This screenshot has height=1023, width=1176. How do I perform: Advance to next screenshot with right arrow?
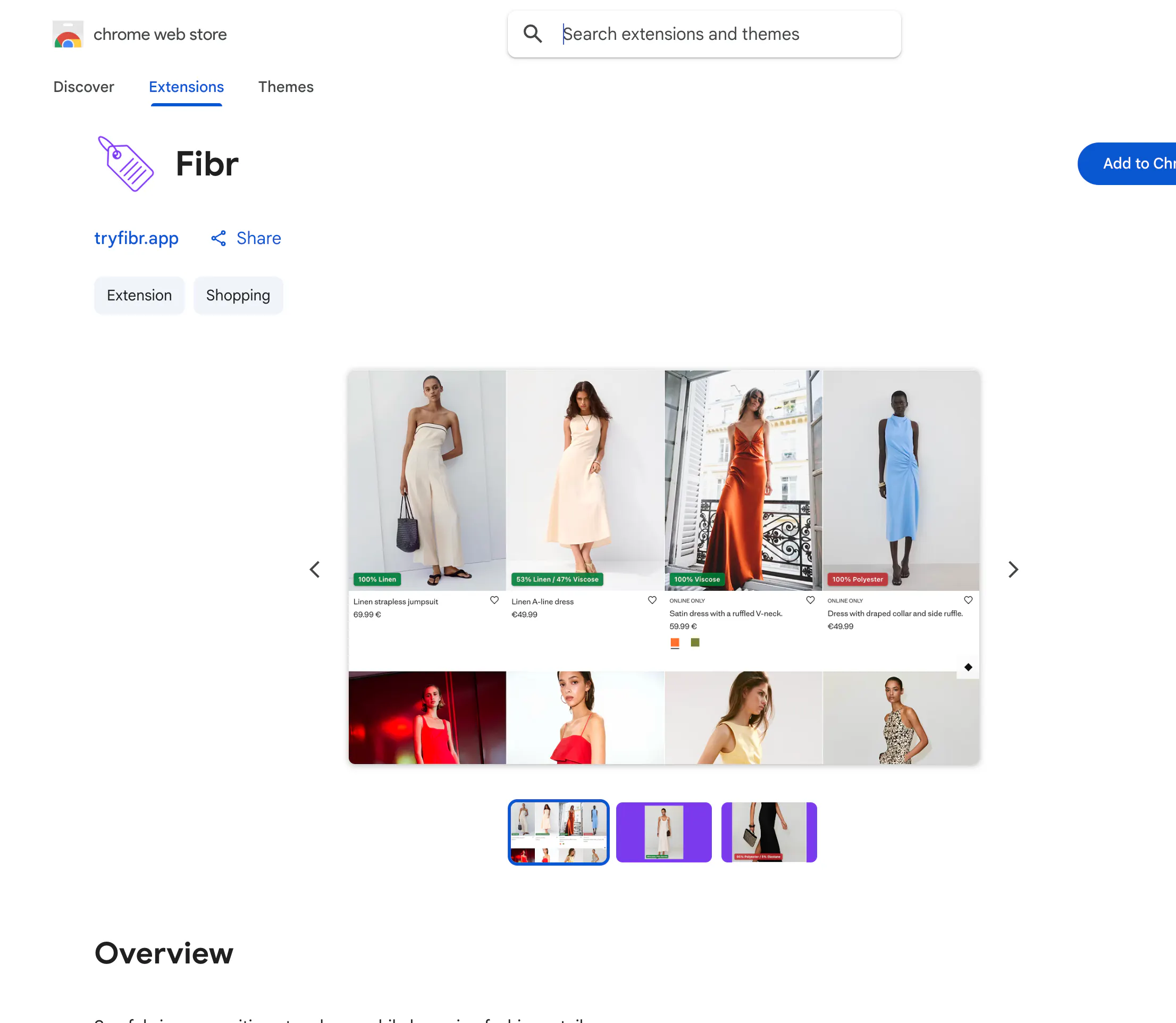tap(1013, 569)
